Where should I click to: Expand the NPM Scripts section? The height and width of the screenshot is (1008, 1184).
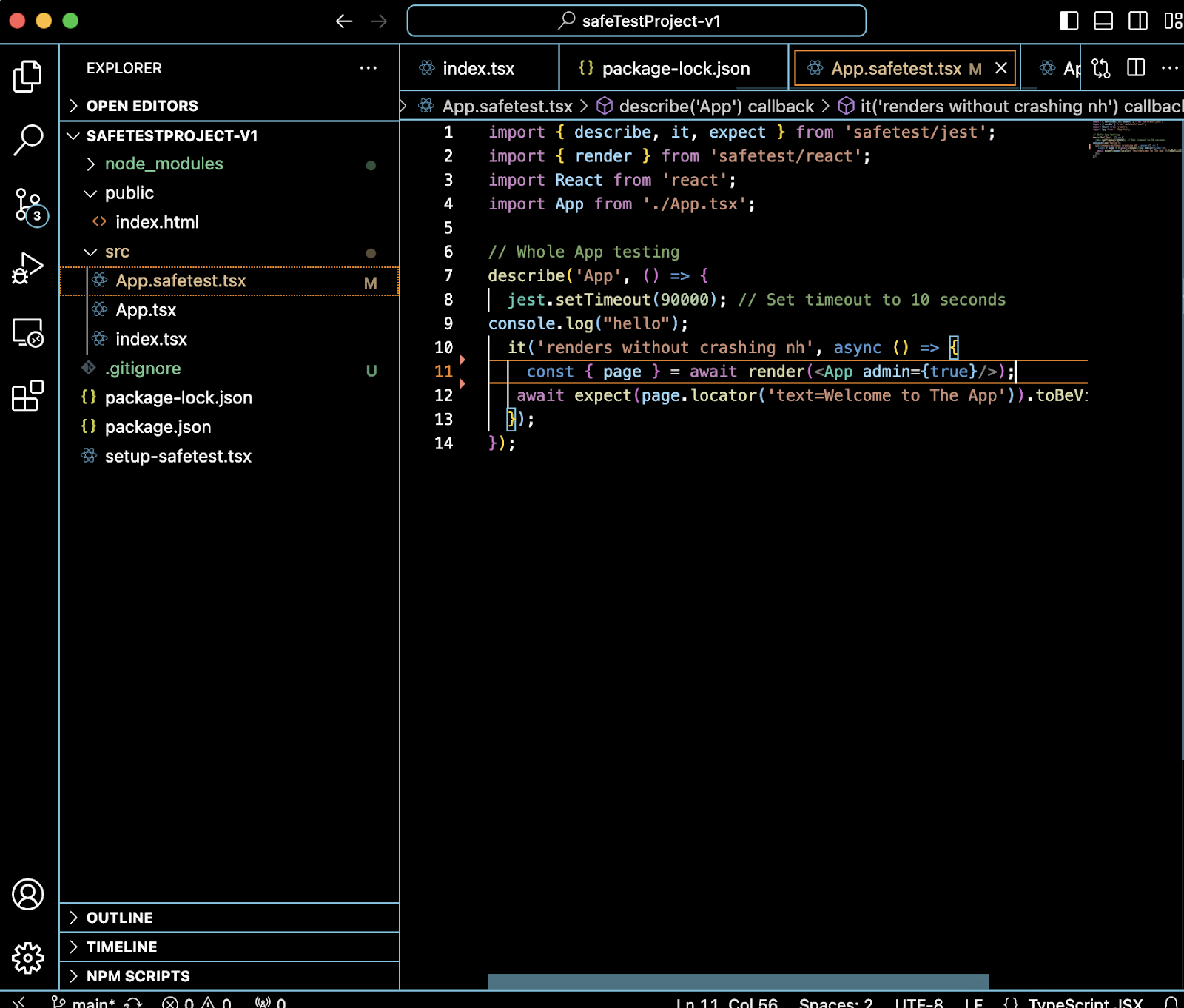click(229, 976)
